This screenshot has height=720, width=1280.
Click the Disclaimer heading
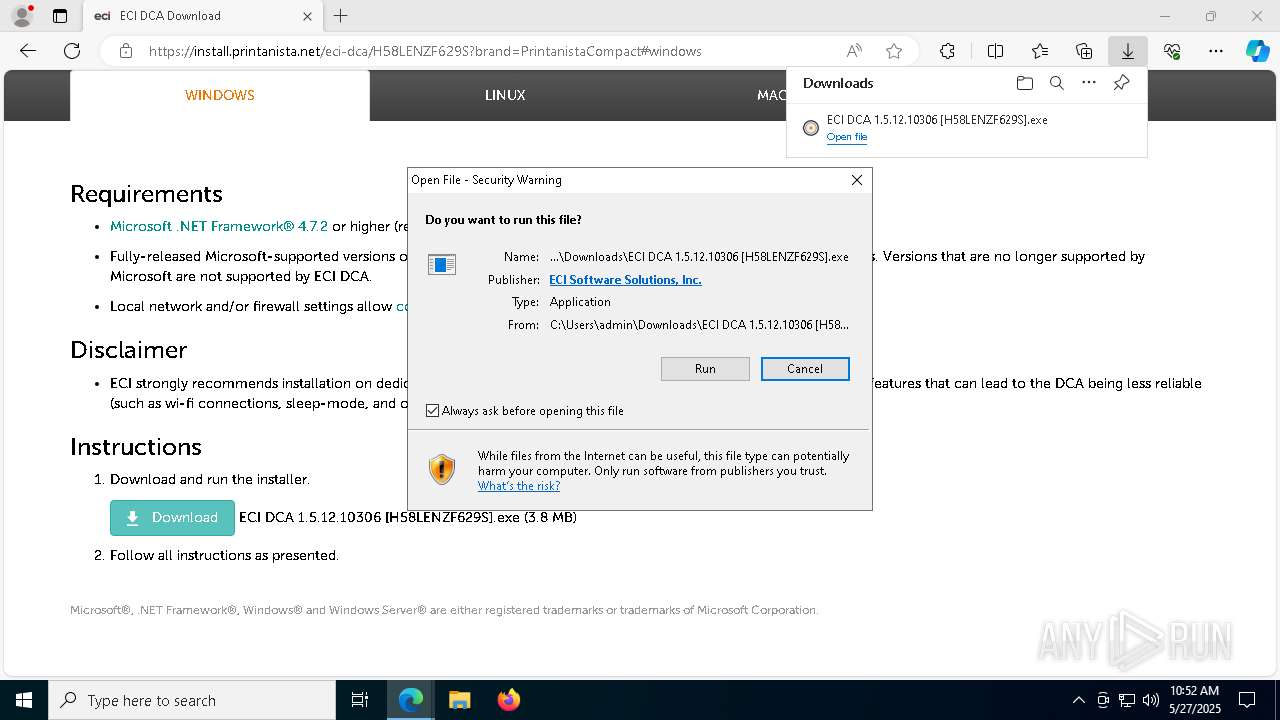point(129,350)
